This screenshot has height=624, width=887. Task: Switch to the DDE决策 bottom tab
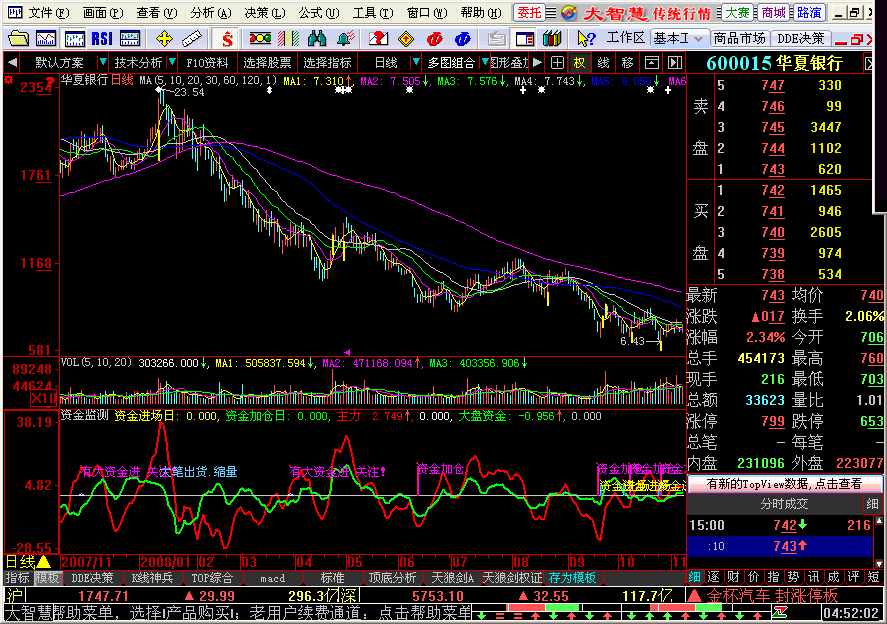92,578
